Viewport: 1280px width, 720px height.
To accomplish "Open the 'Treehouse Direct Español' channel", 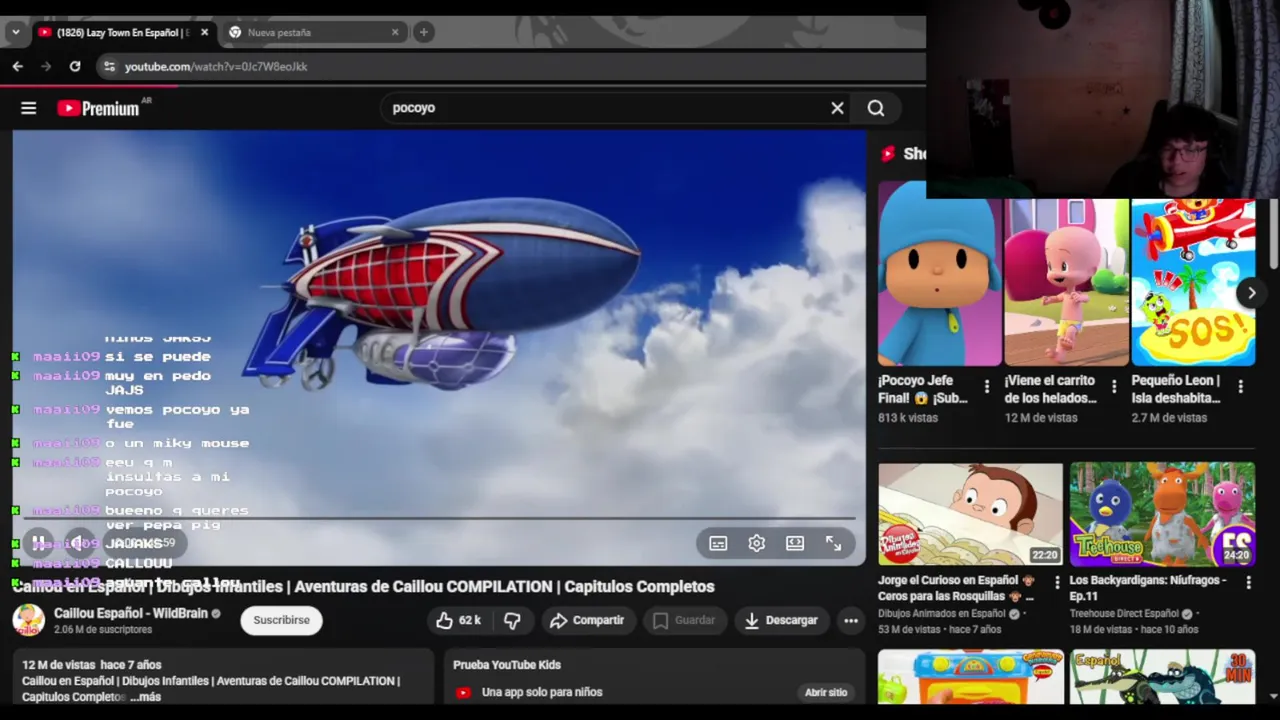I will pos(1124,613).
